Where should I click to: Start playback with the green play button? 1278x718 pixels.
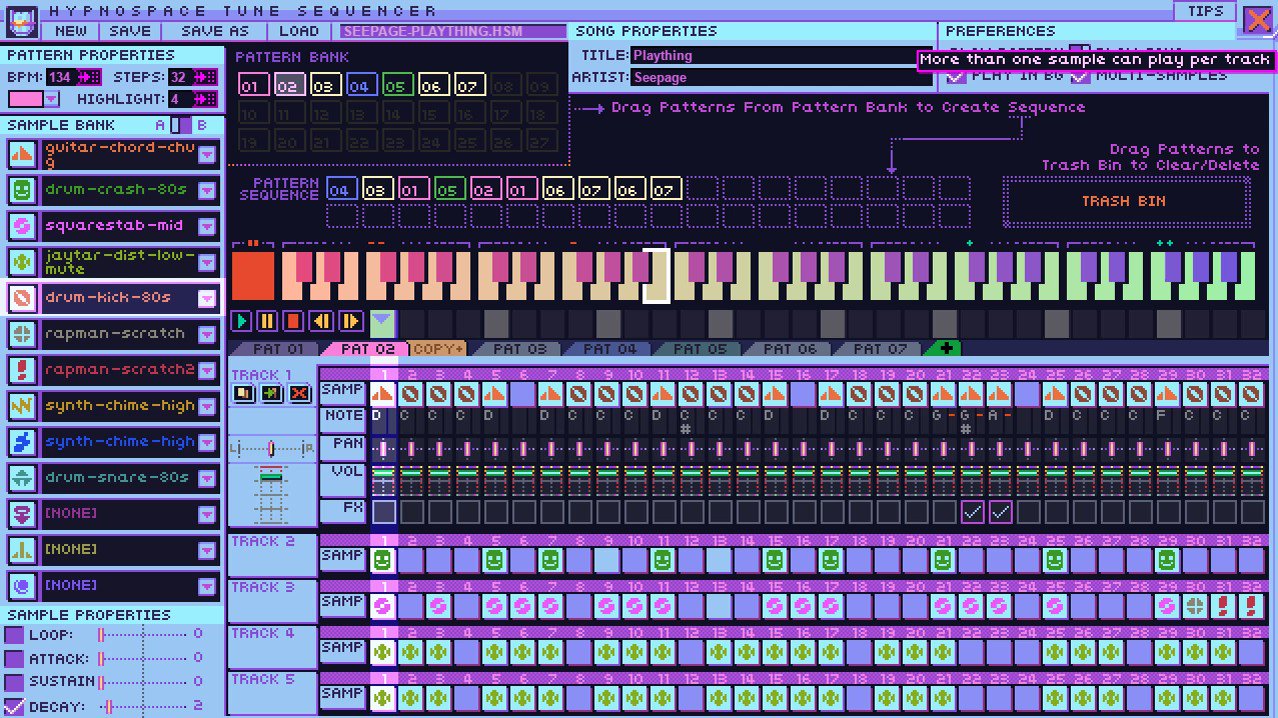tap(241, 321)
